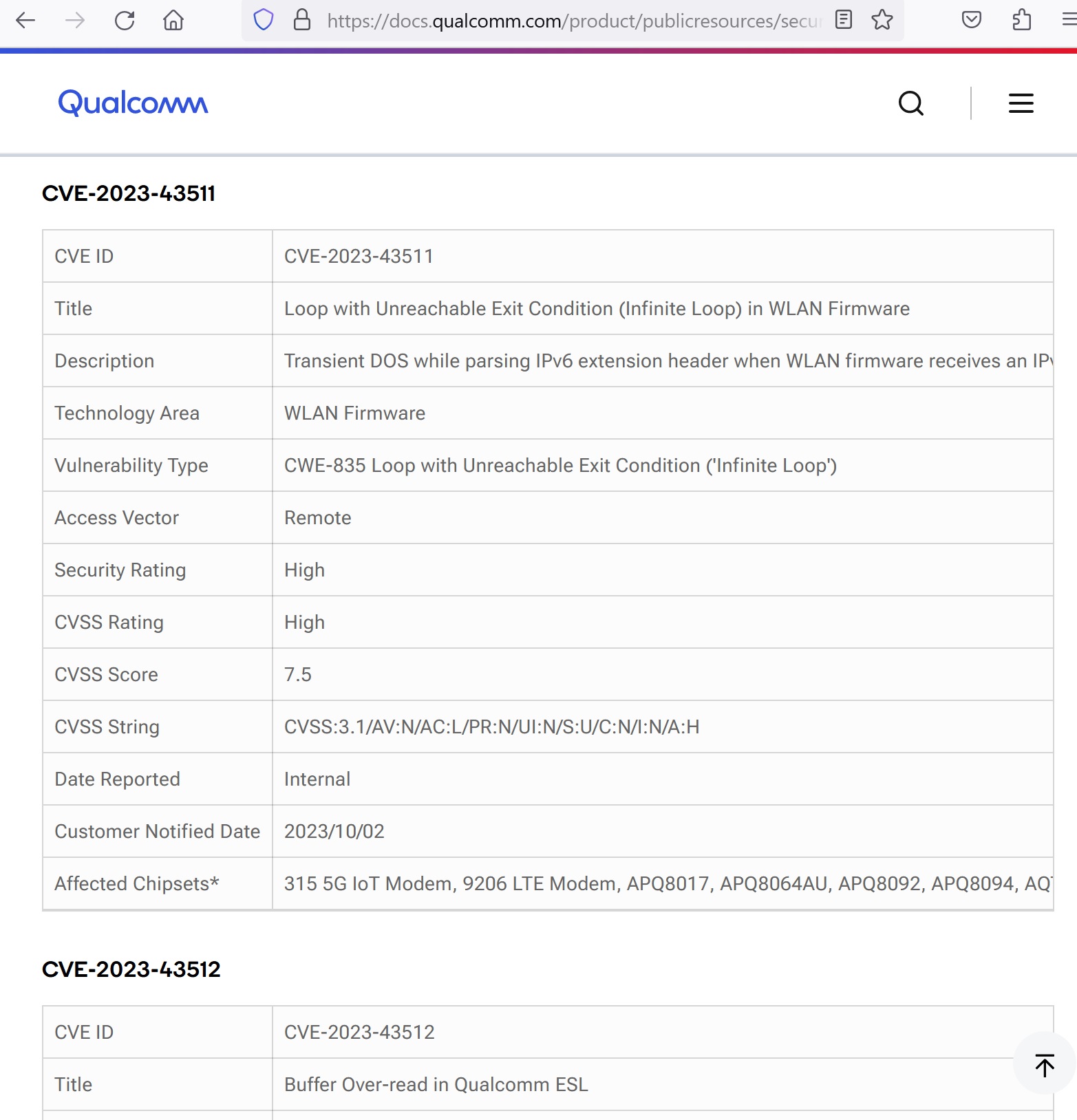Bookmark this page with the star
Viewport: 1077px width, 1120px height.
[x=882, y=20]
